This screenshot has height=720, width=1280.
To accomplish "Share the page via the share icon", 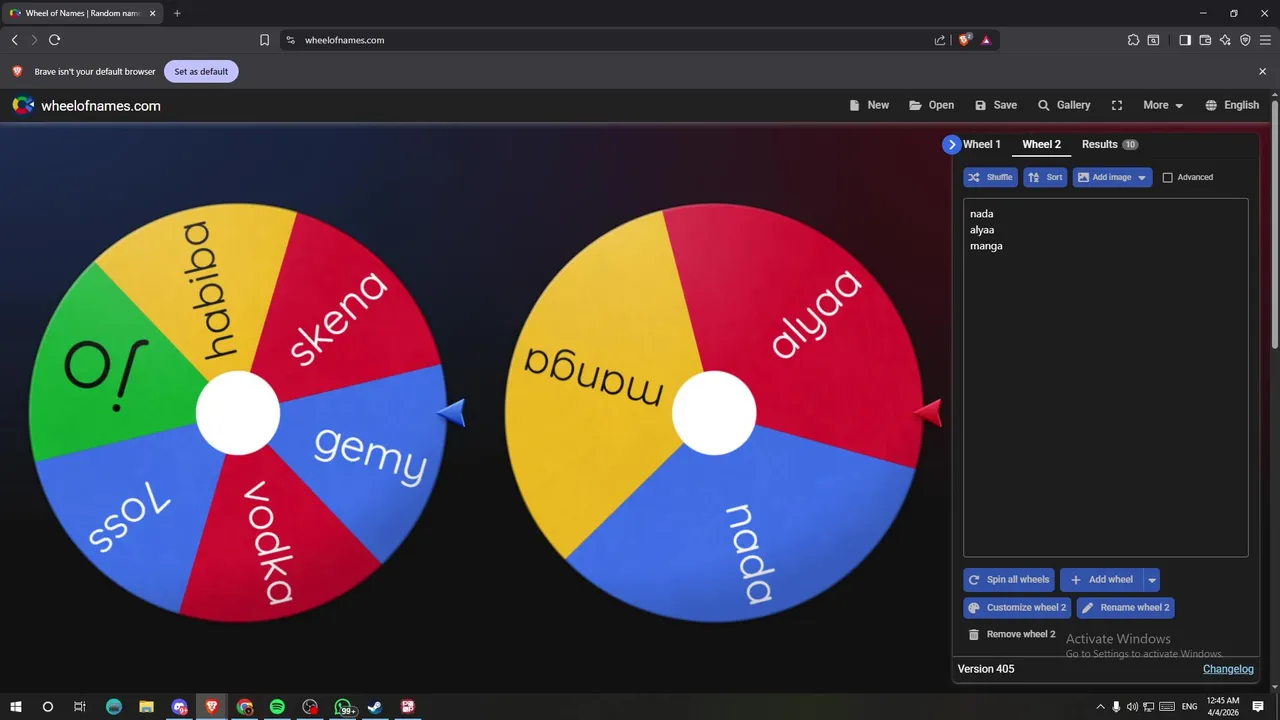I will [x=940, y=40].
